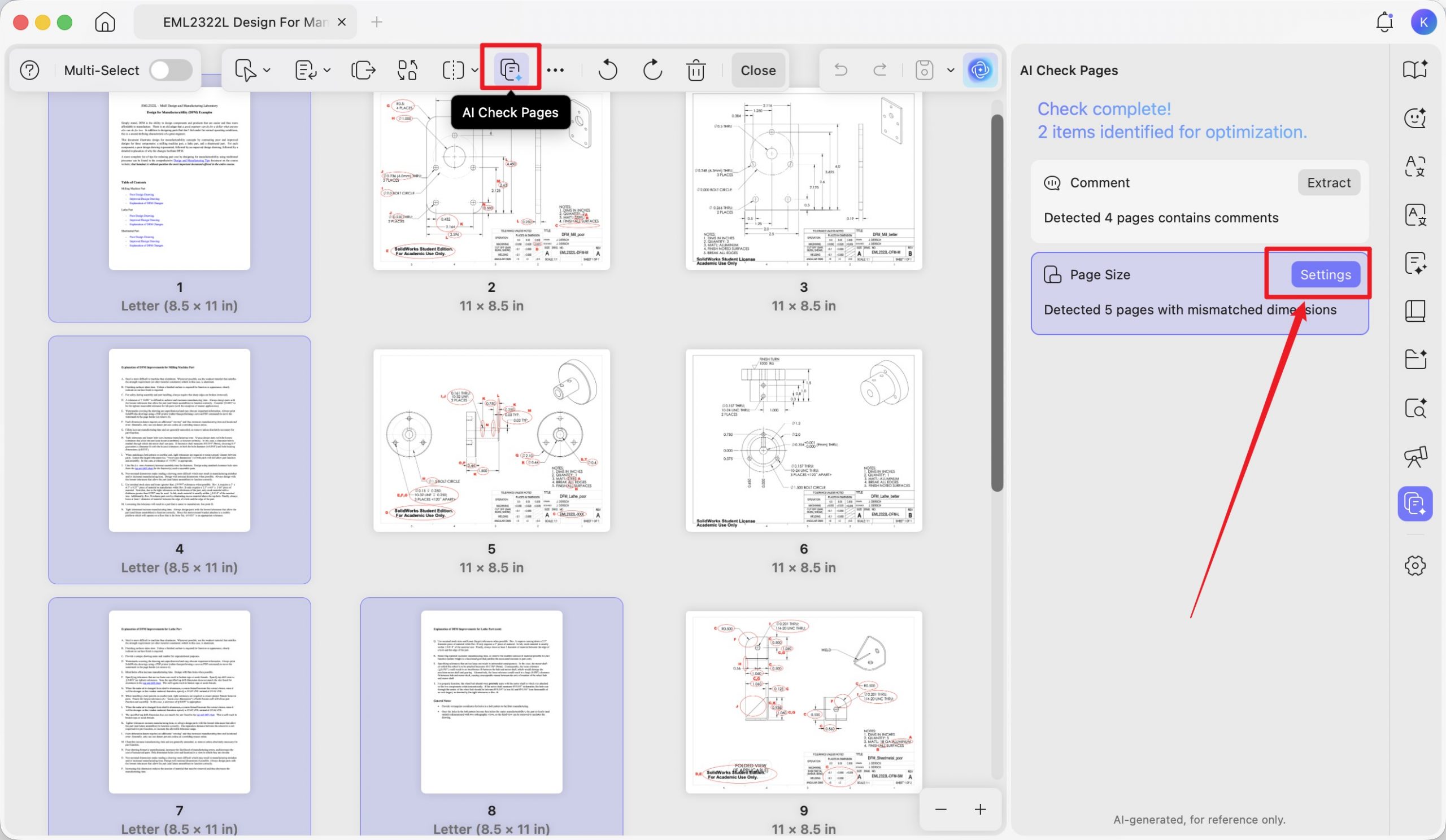Open the user avatar K profile

tap(1423, 22)
